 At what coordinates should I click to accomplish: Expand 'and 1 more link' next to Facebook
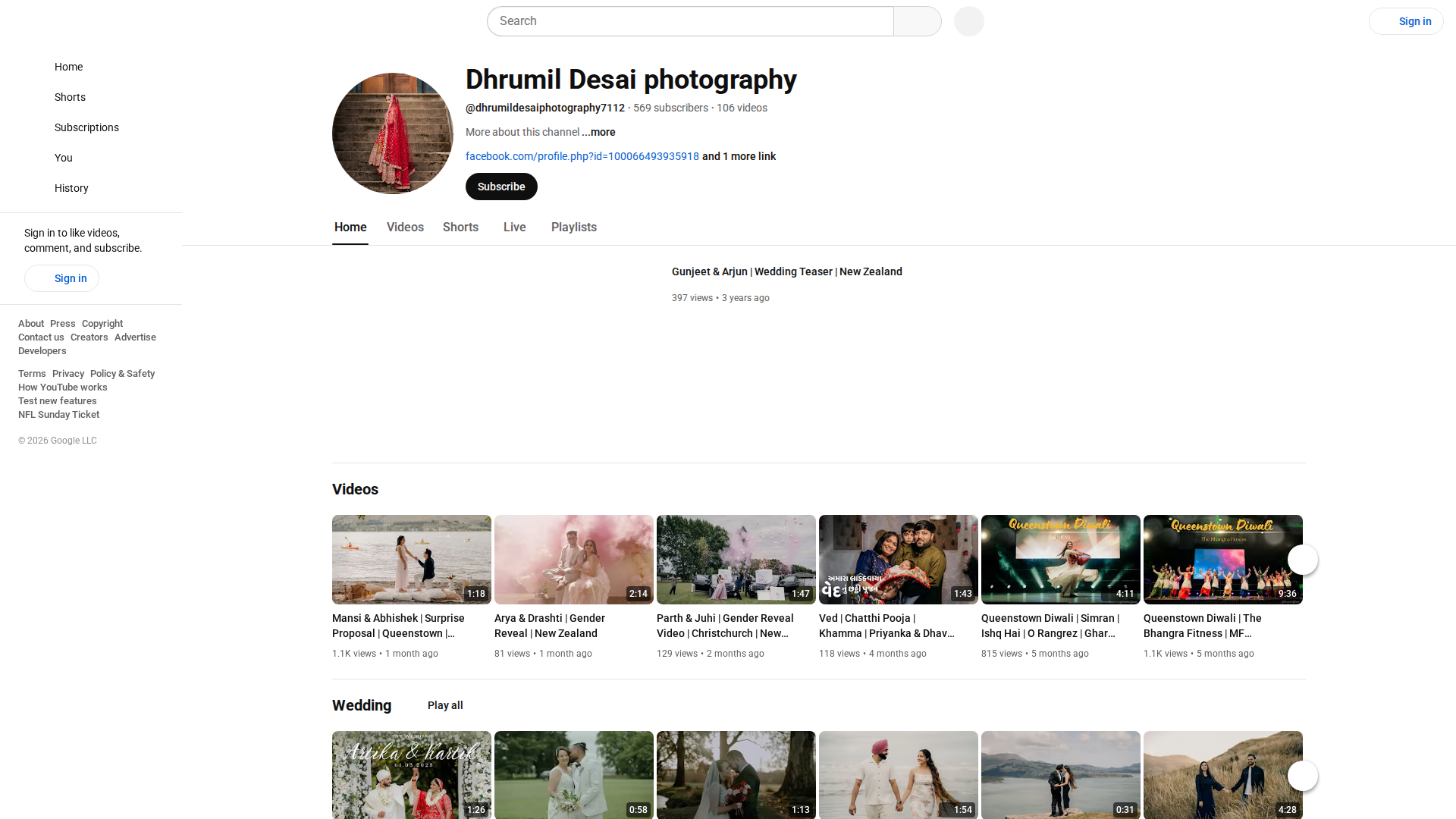tap(738, 156)
